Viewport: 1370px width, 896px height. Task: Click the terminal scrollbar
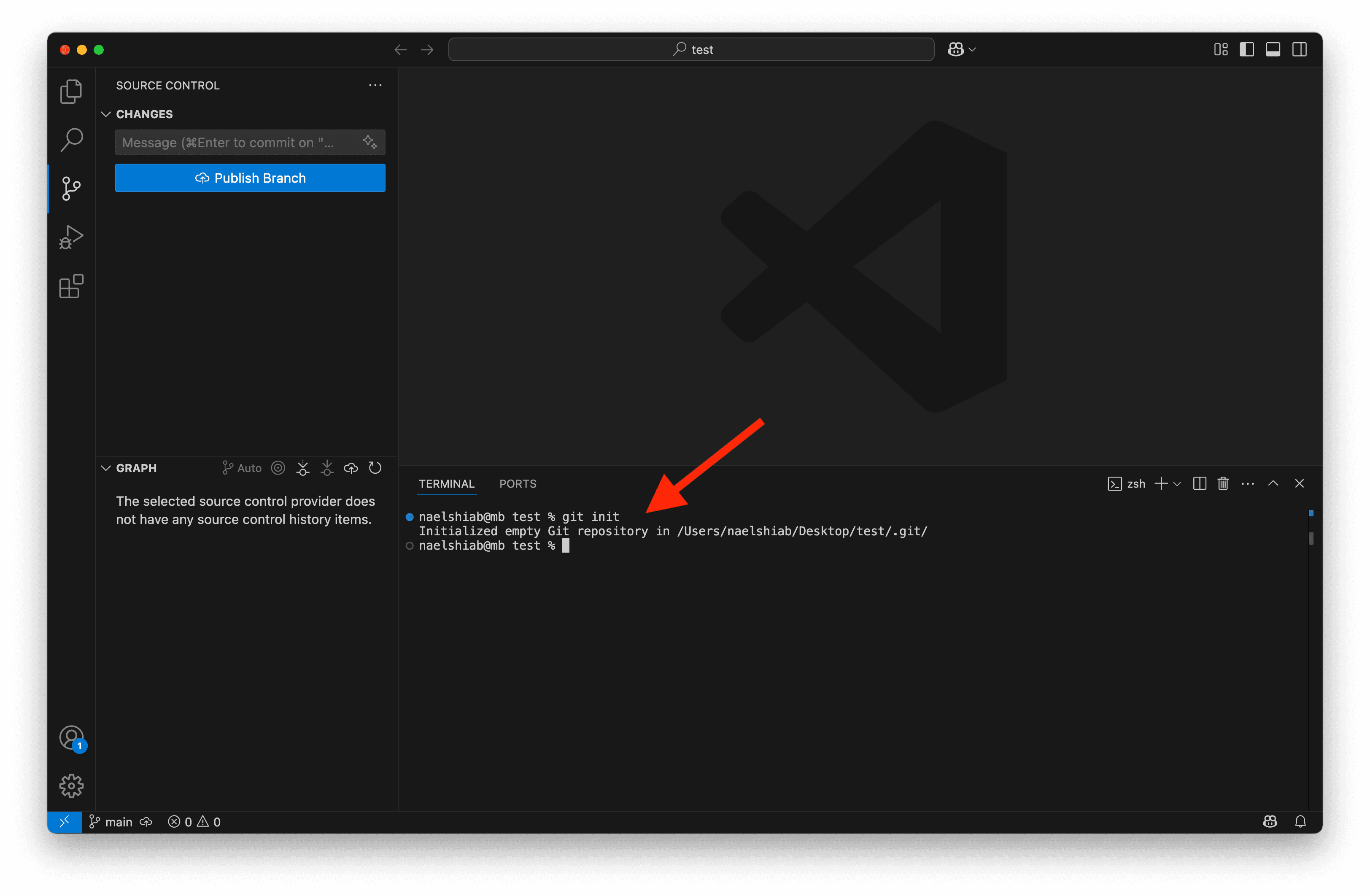click(x=1311, y=538)
